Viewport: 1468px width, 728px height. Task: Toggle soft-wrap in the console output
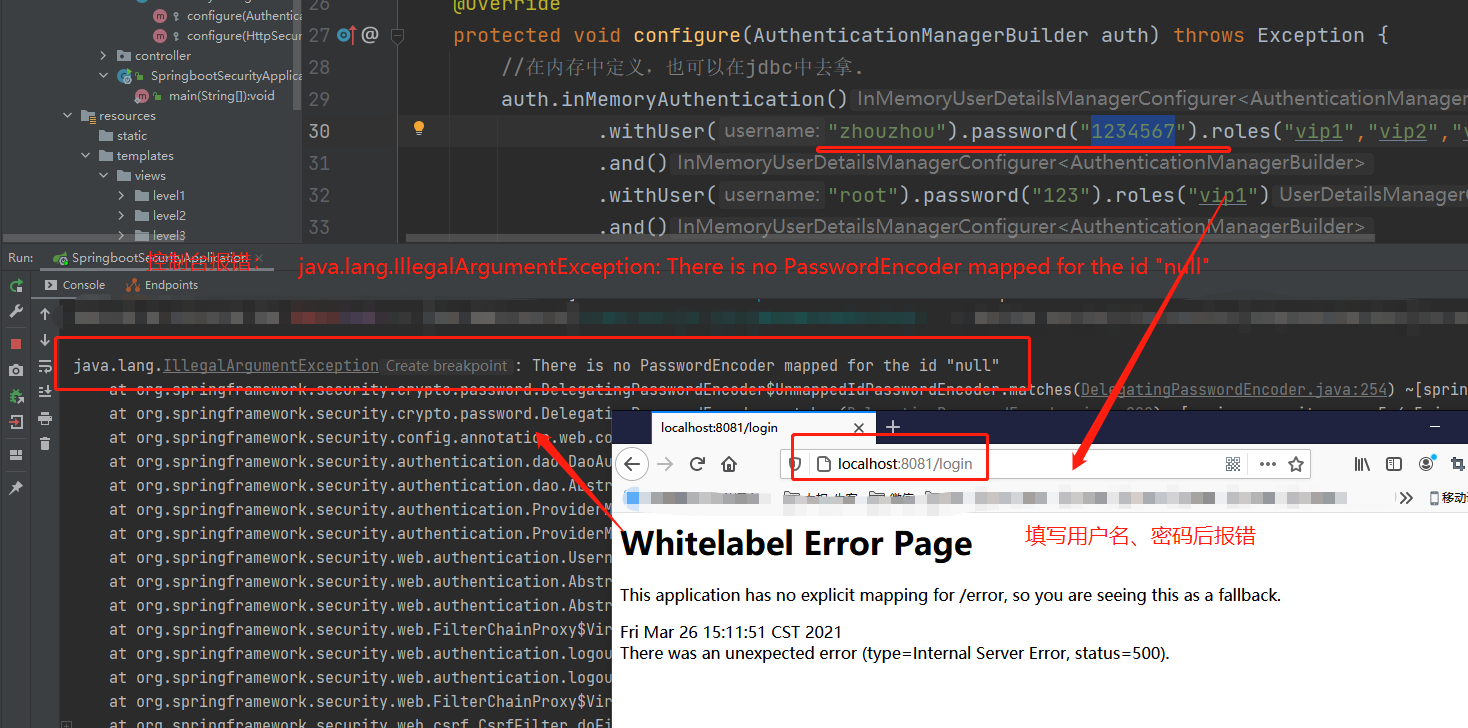pos(45,366)
